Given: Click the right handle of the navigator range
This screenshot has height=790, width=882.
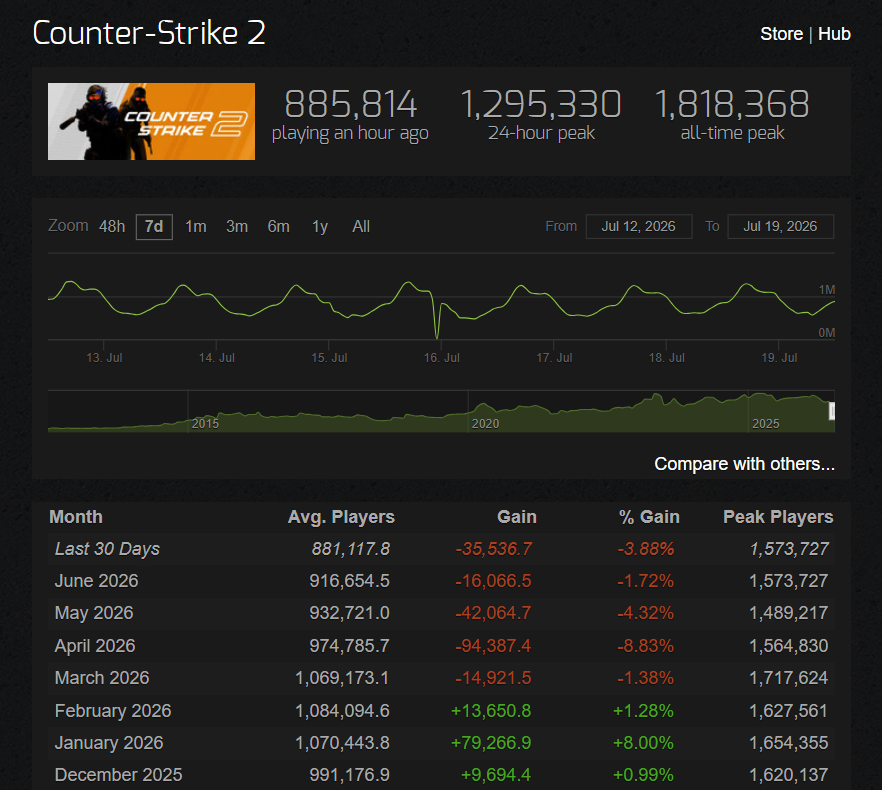Looking at the screenshot, I should point(832,411).
